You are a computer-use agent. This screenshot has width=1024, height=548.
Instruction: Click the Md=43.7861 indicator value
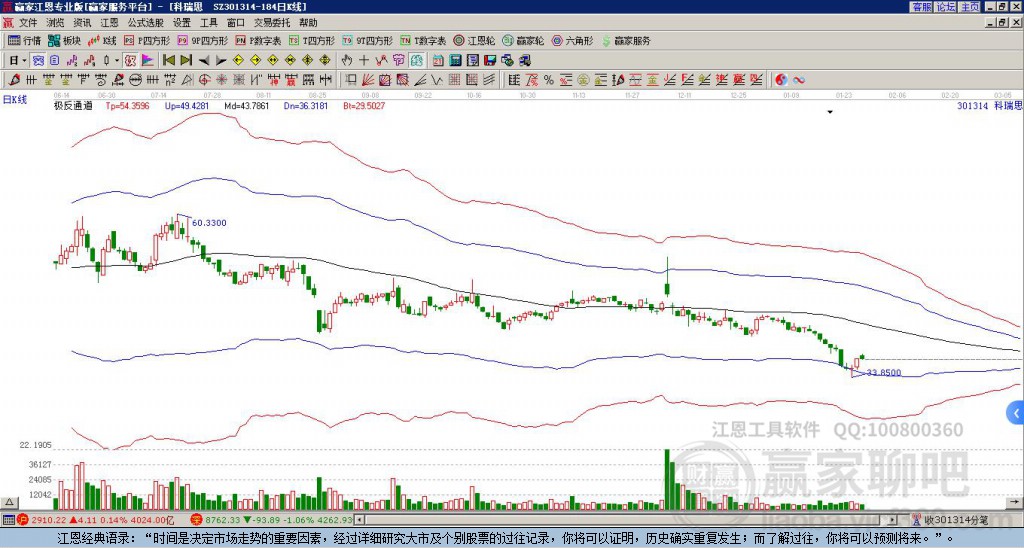[x=246, y=105]
